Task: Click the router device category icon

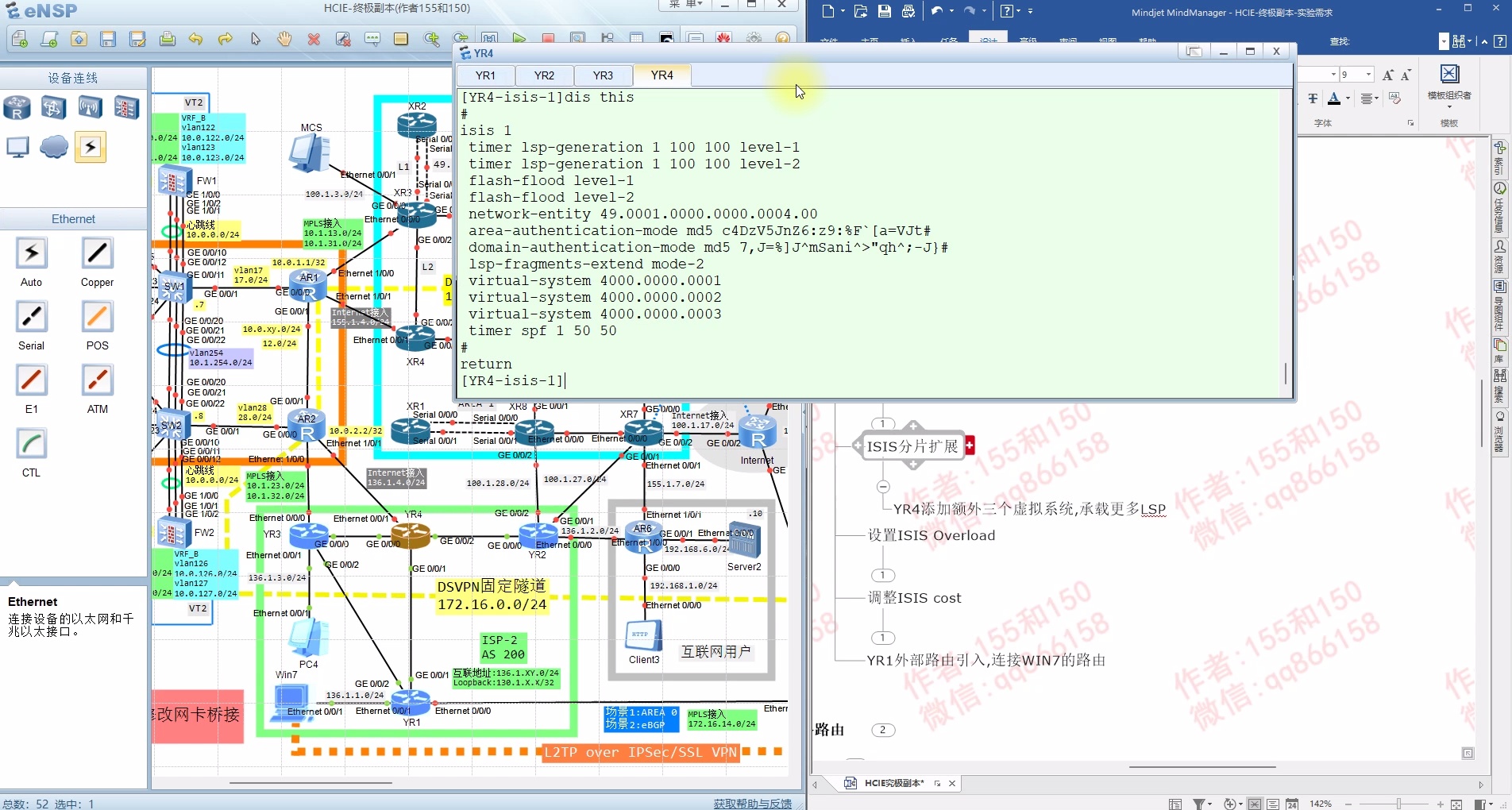Action: [x=17, y=107]
